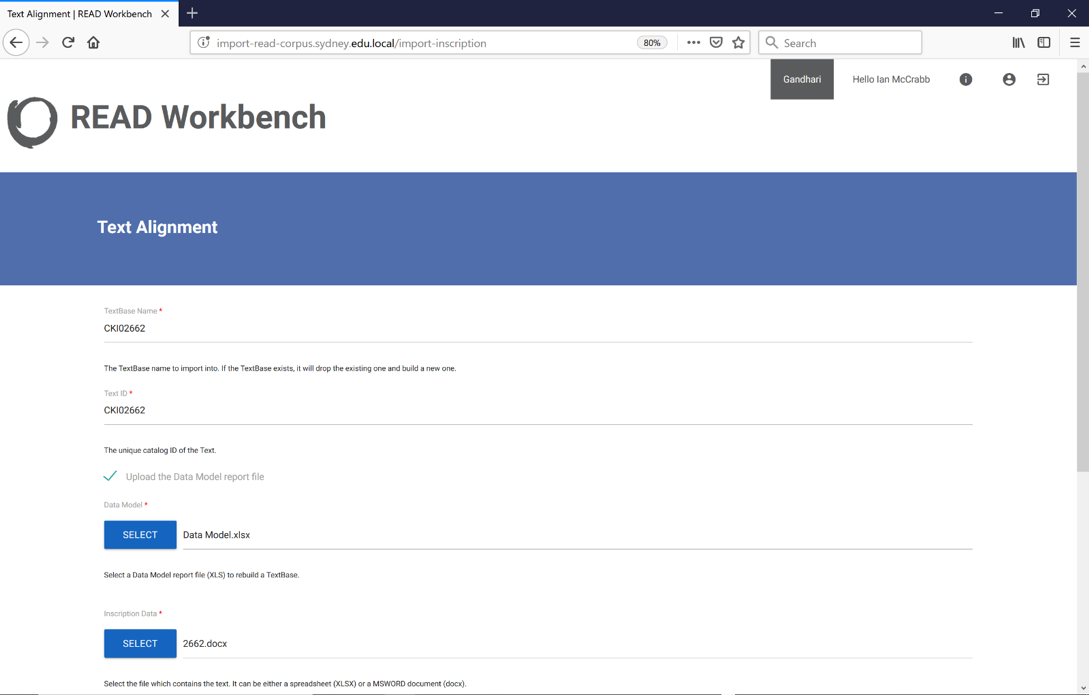
Task: Restore down the Firefox window
Action: 1035,13
